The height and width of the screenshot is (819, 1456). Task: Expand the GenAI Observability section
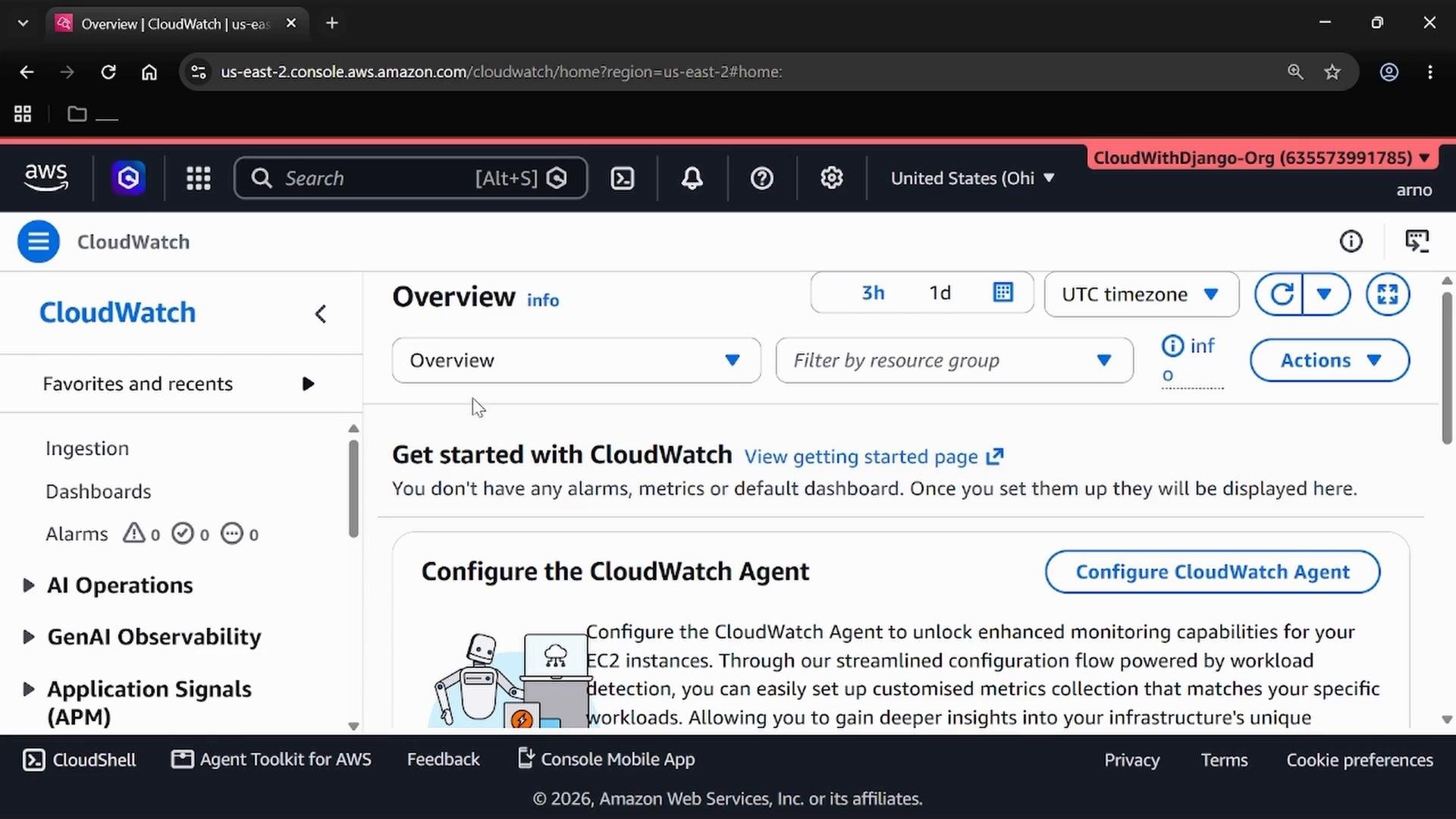pyautogui.click(x=29, y=637)
